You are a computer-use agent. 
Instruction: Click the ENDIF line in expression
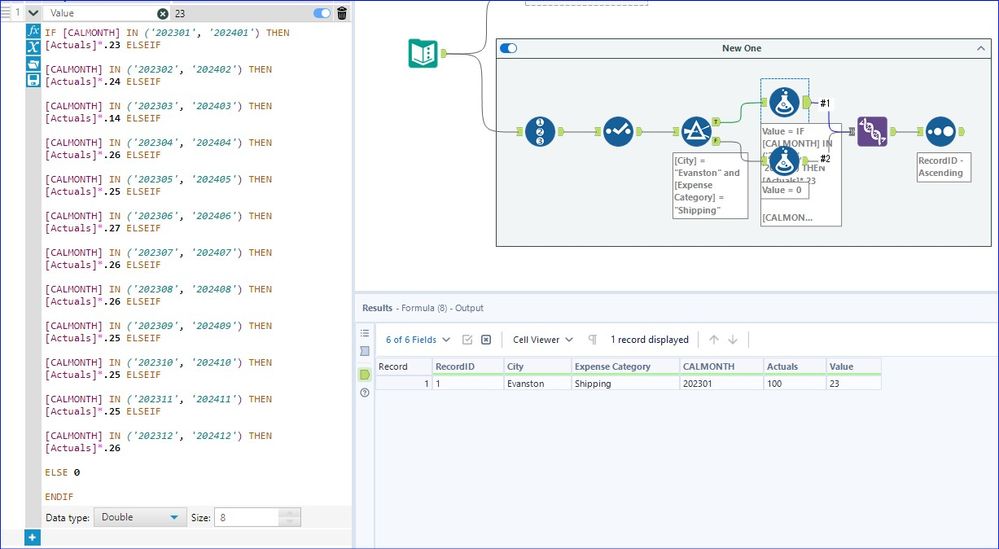[59, 497]
